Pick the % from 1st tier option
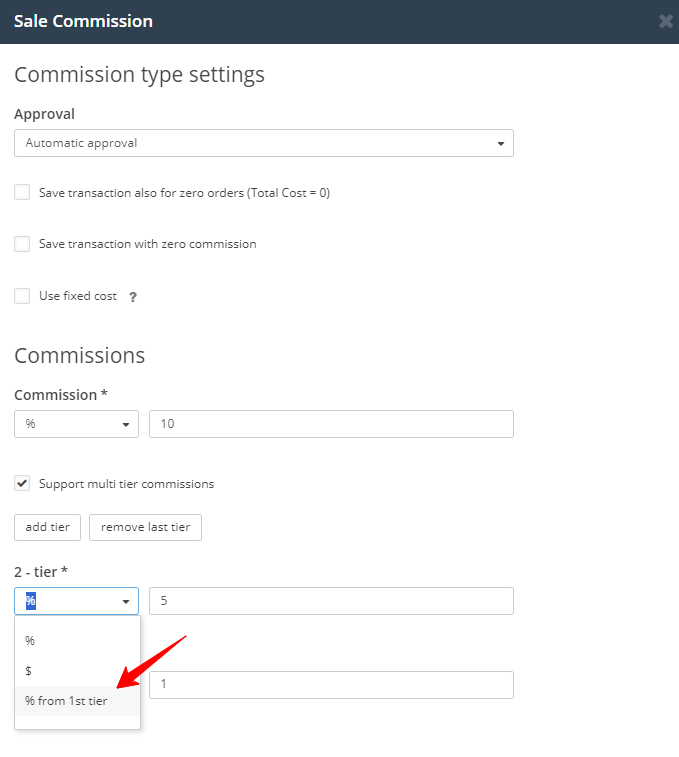 (66, 701)
